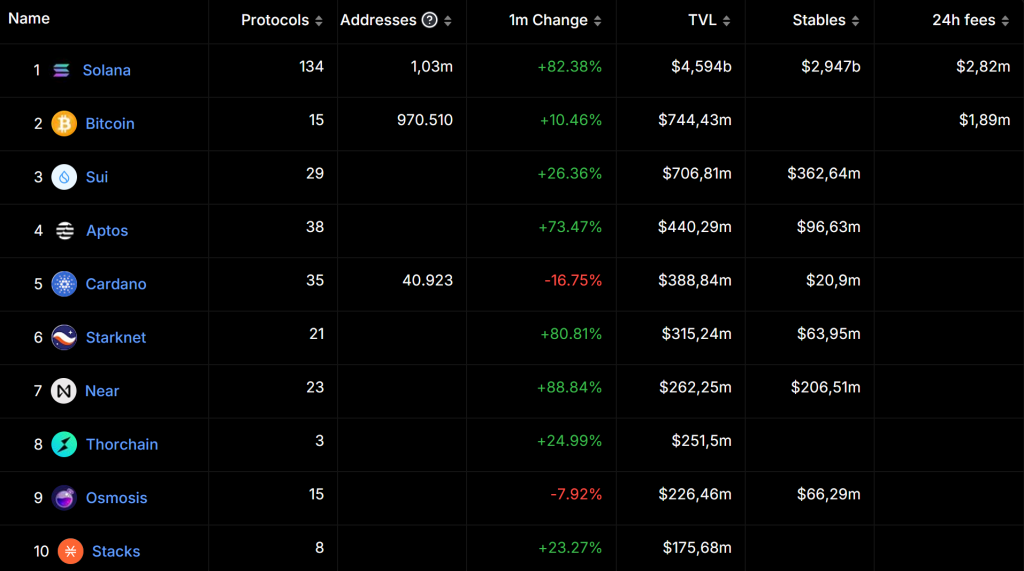Sort table by Protocols column arrows
This screenshot has height=571, width=1024.
[319, 21]
